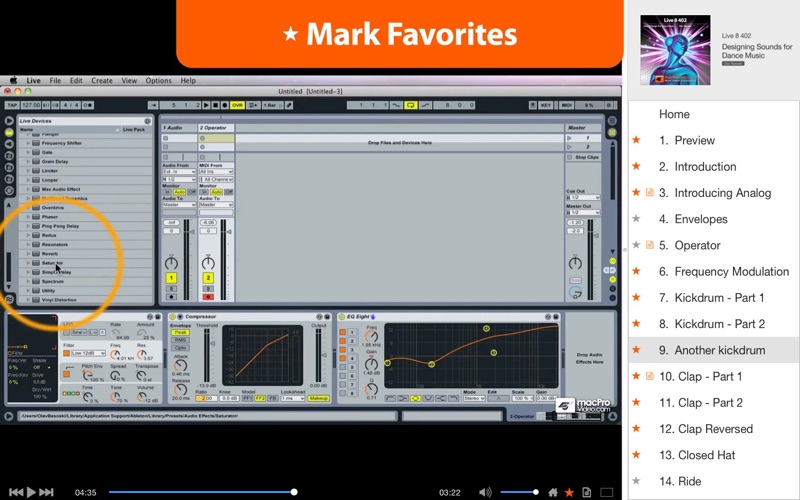Open the Live menu
800x500 pixels.
click(34, 80)
